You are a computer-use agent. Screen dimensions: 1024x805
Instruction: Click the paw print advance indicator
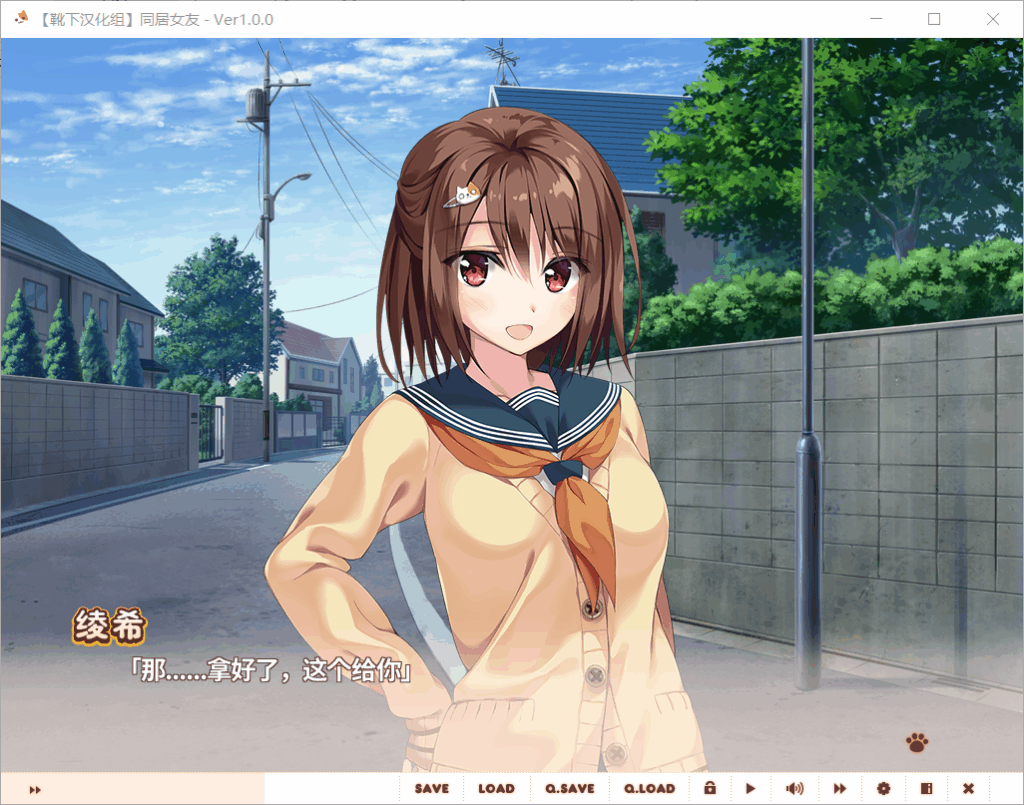pos(917,742)
